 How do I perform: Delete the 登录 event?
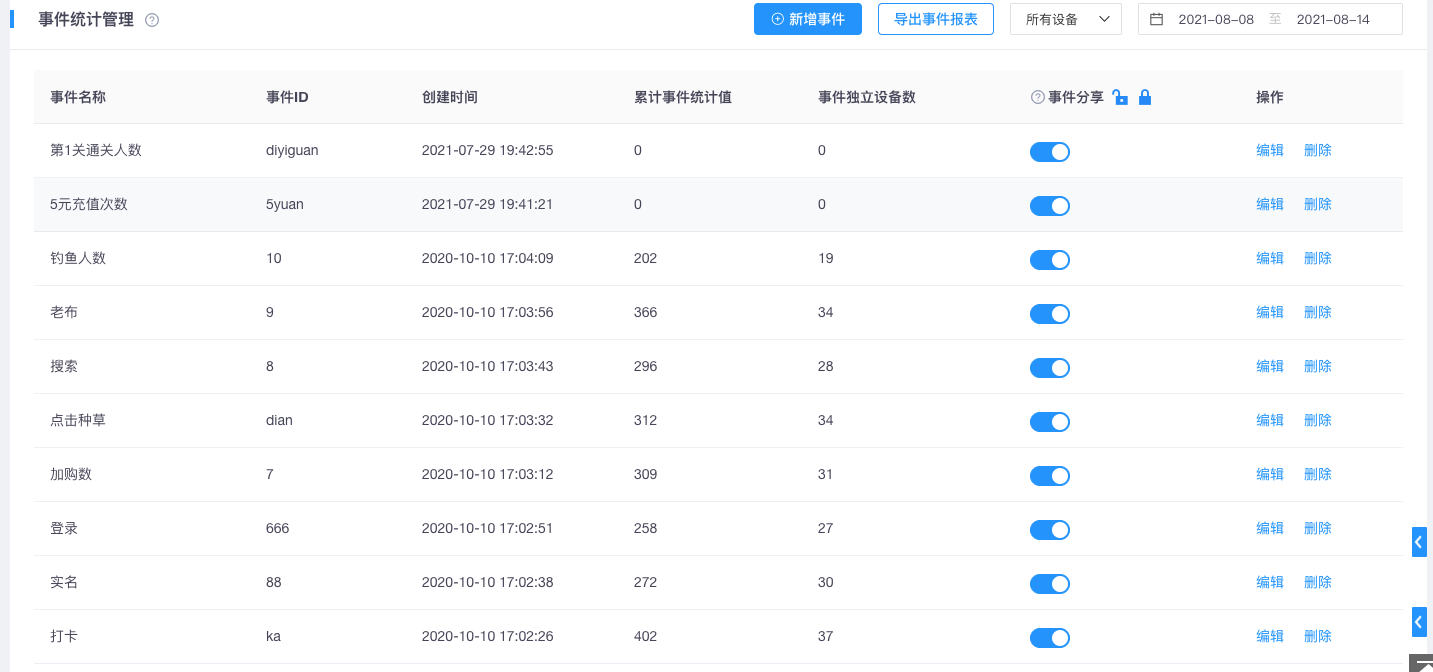1318,528
